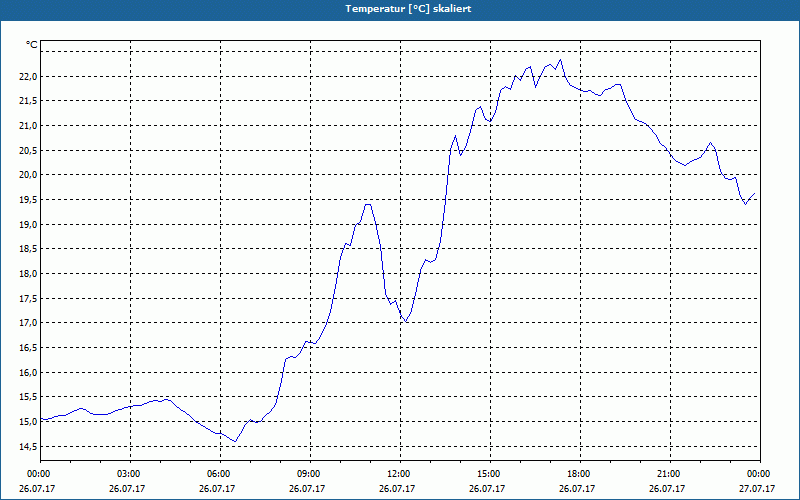
Task: Click the 09:00 time label
Action: [308, 474]
